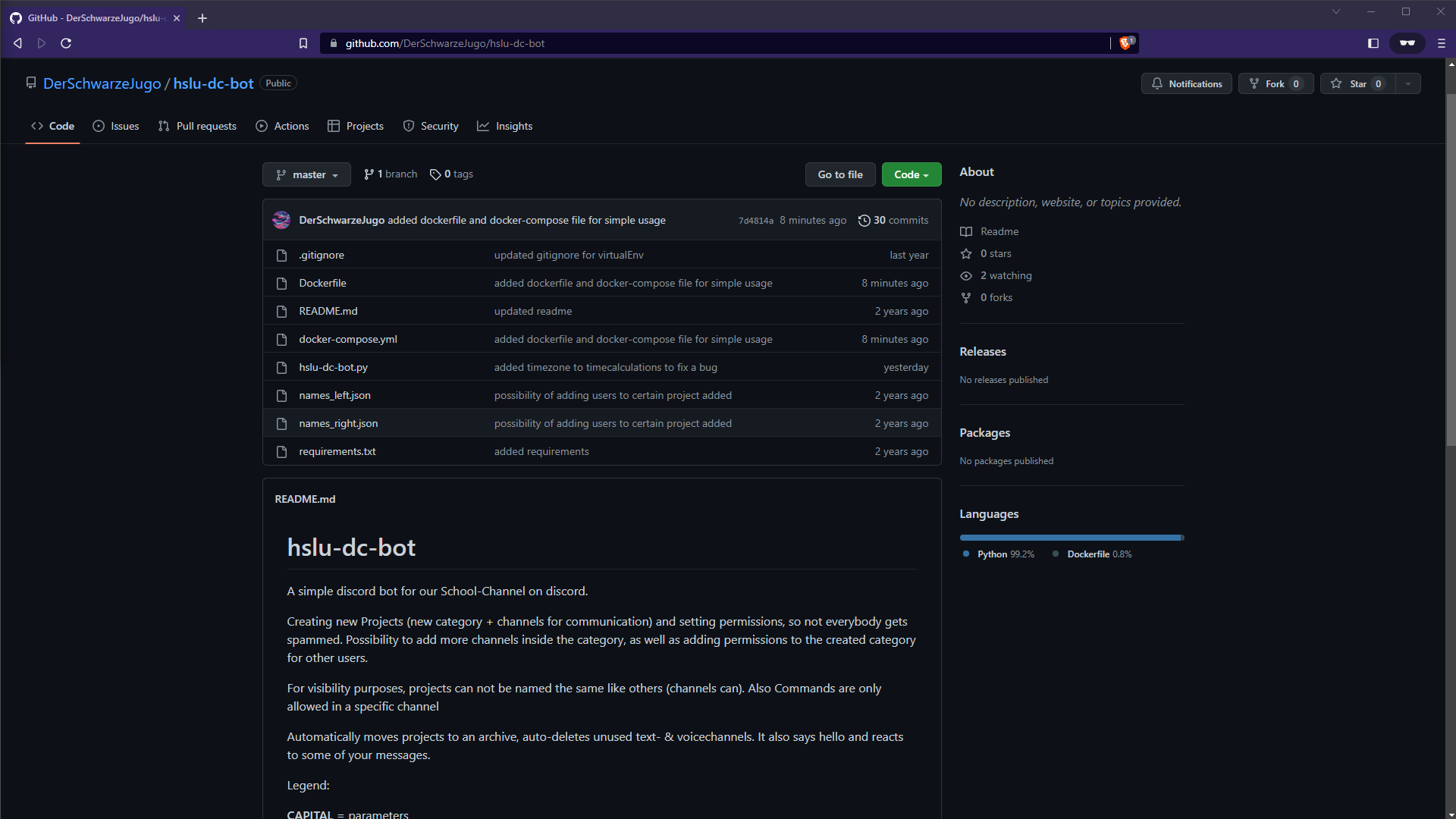
Task: Open the Code repository tab
Action: (52, 126)
